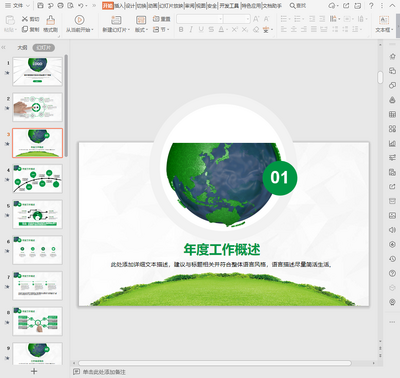Open the Picture icon in the right sidebar
Screen dimensions: 400x378
pos(392,216)
